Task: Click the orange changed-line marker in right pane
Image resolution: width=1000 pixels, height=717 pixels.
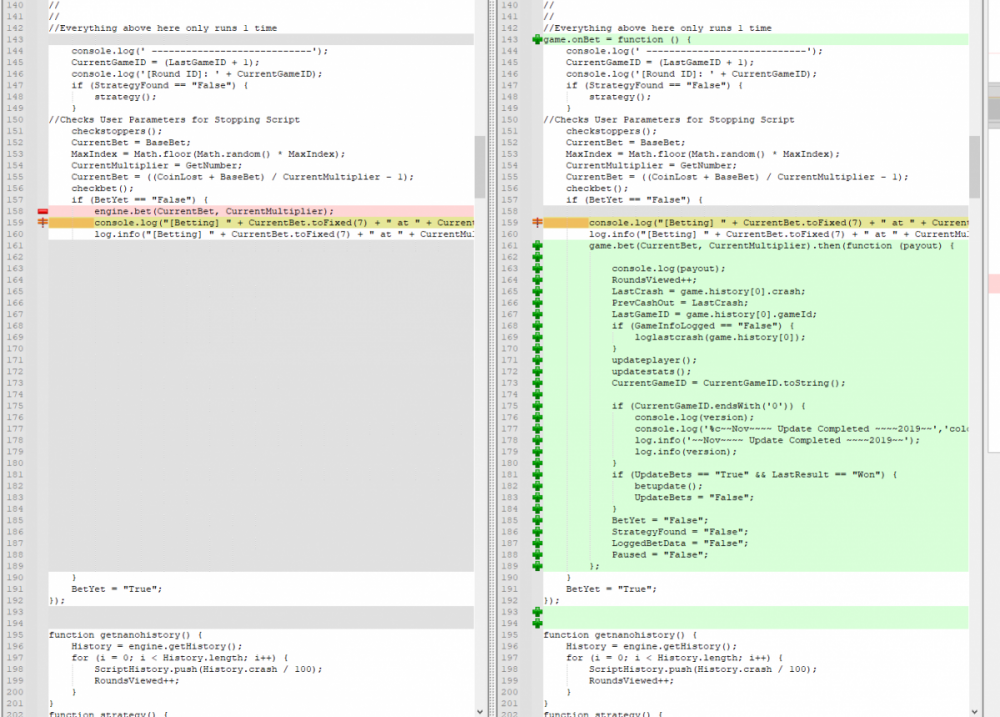Action: 538,223
